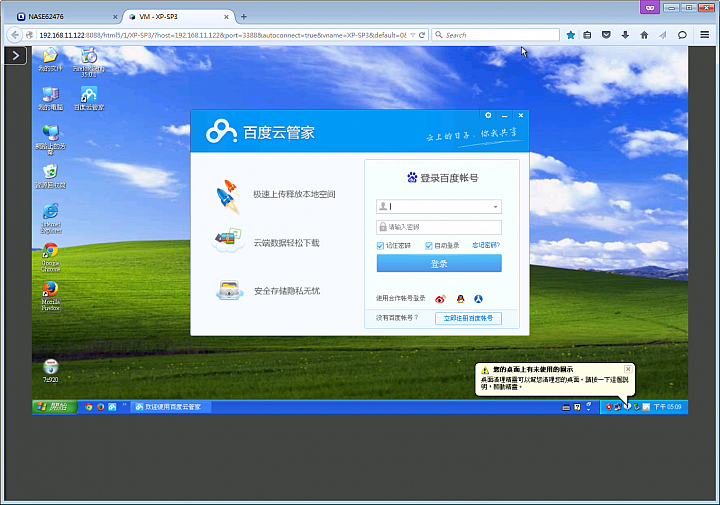
Task: Open Google Chrome desktop icon
Action: 51,257
